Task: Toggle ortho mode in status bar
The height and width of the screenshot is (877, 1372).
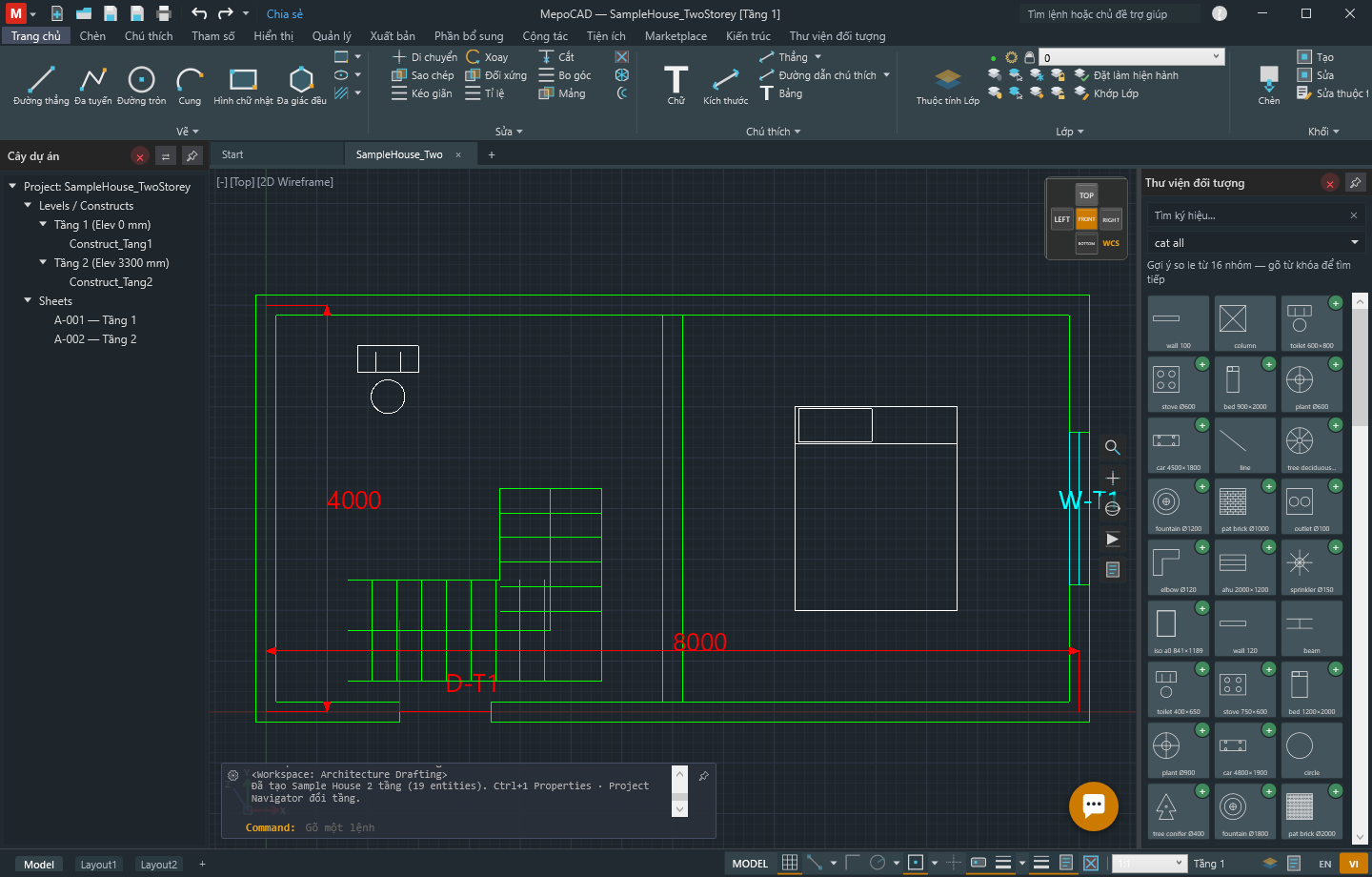Action: (x=853, y=863)
